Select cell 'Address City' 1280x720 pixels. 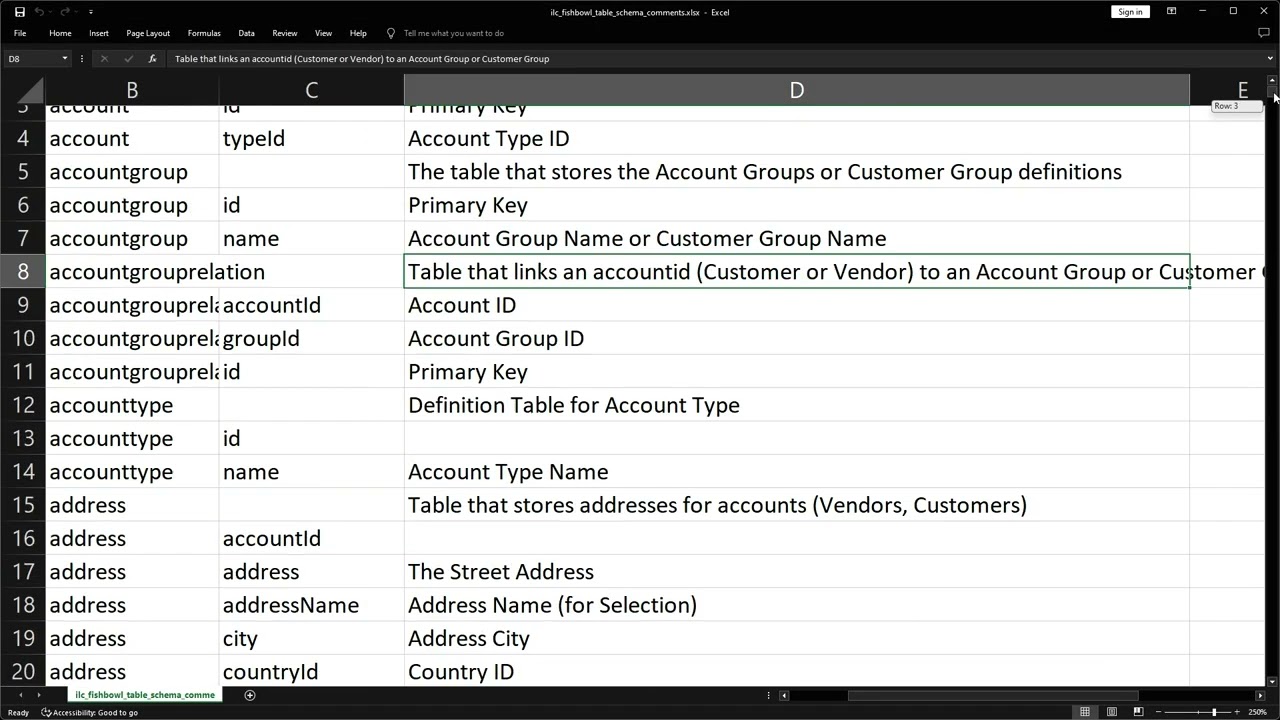(797, 639)
